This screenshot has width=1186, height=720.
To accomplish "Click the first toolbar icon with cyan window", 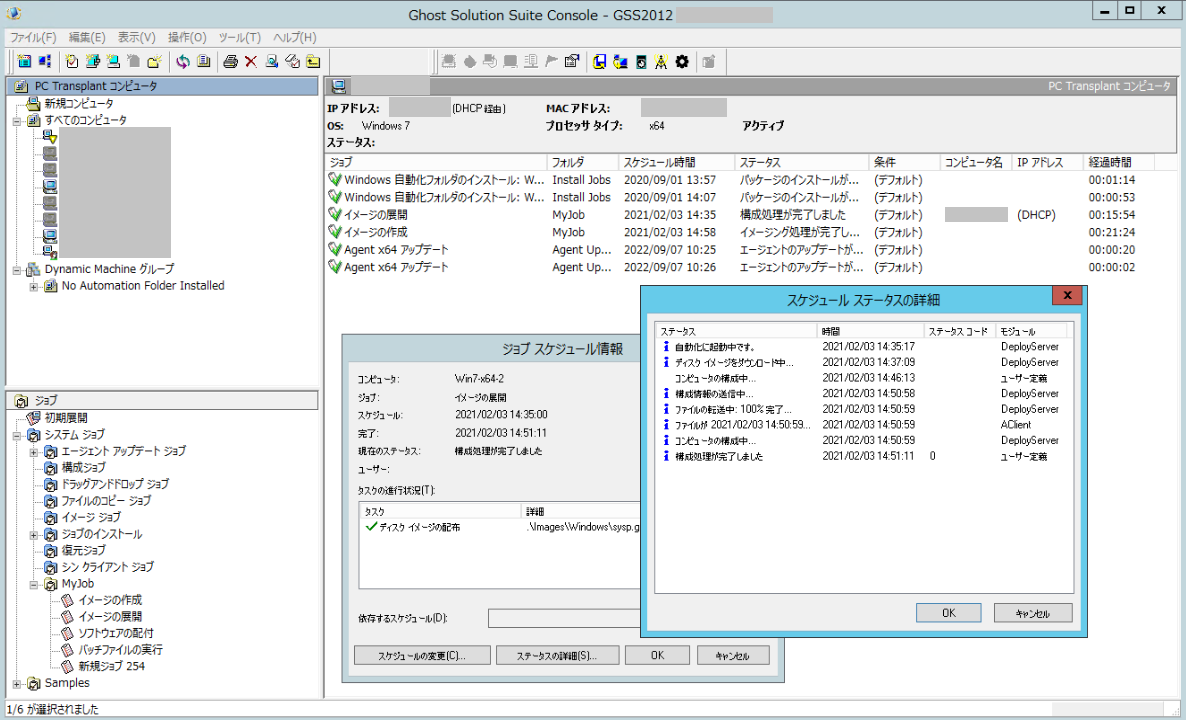I will (24, 62).
